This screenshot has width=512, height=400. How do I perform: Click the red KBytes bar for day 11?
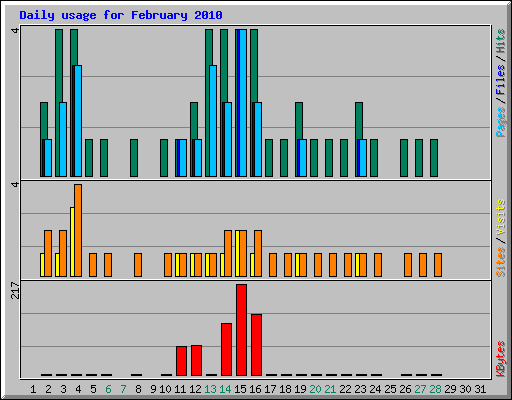(x=181, y=361)
